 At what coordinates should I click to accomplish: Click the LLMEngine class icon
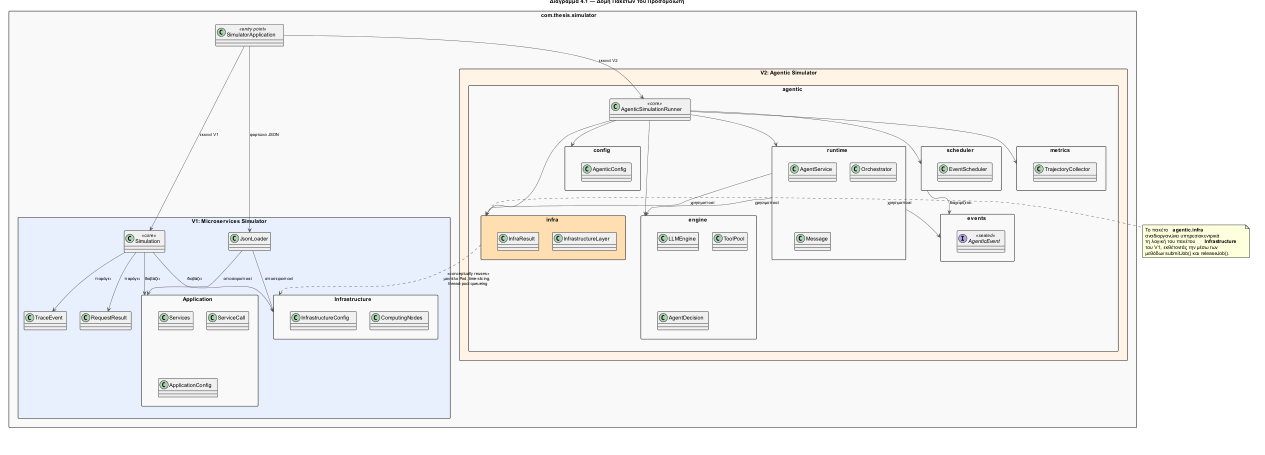click(663, 239)
